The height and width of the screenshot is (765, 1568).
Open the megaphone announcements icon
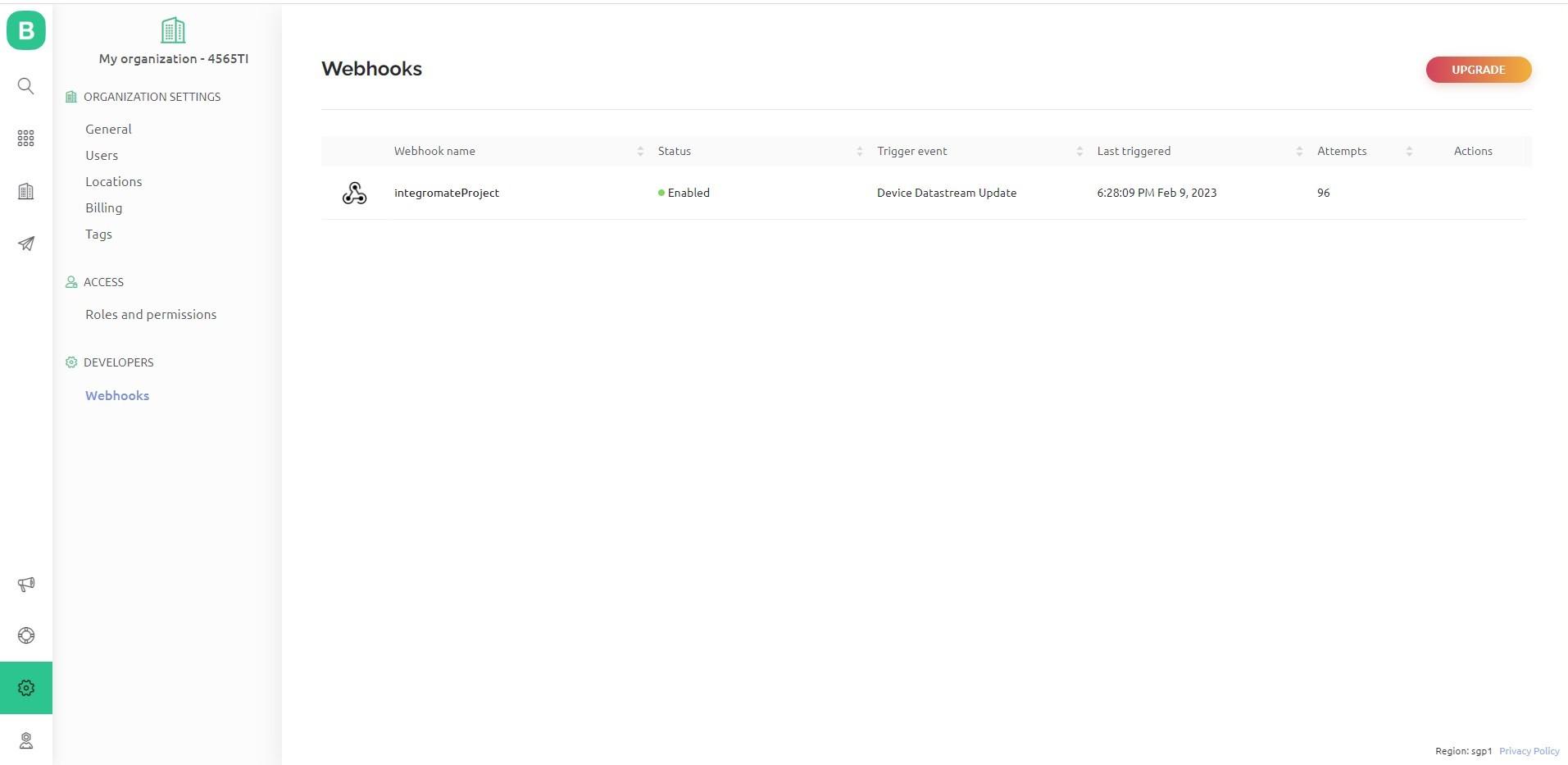coord(26,584)
